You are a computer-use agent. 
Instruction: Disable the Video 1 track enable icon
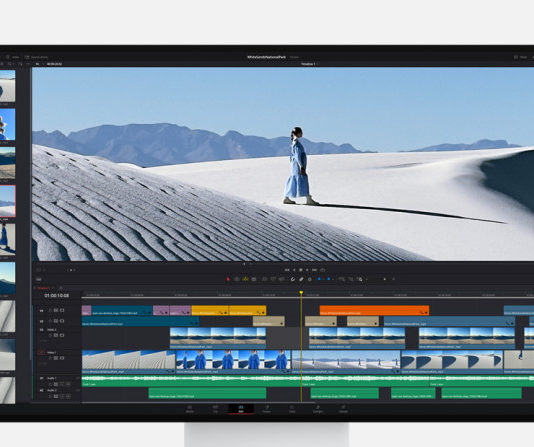[62, 358]
